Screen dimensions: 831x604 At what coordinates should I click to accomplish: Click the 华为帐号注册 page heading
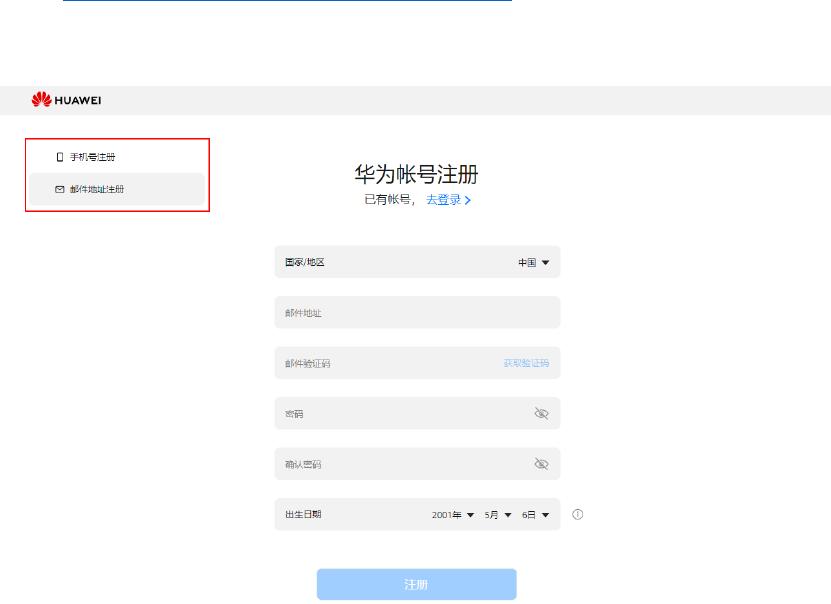coord(417,174)
